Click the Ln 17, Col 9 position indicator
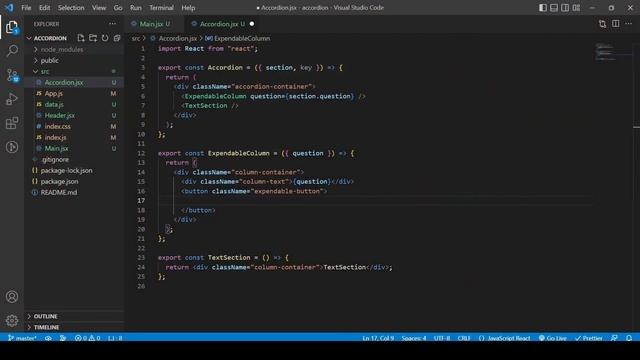640x360 pixels. tap(378, 338)
